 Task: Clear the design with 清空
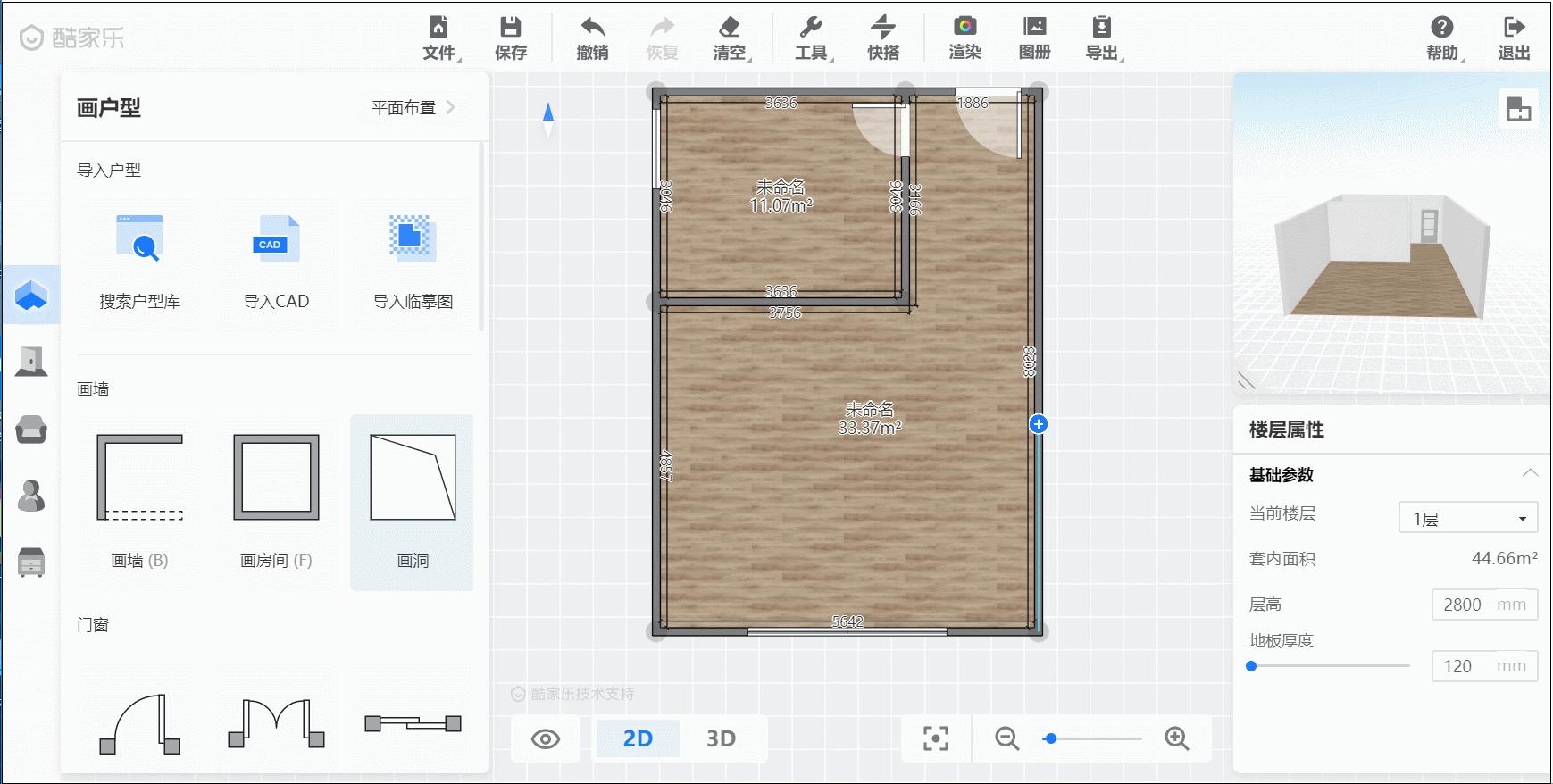point(730,38)
